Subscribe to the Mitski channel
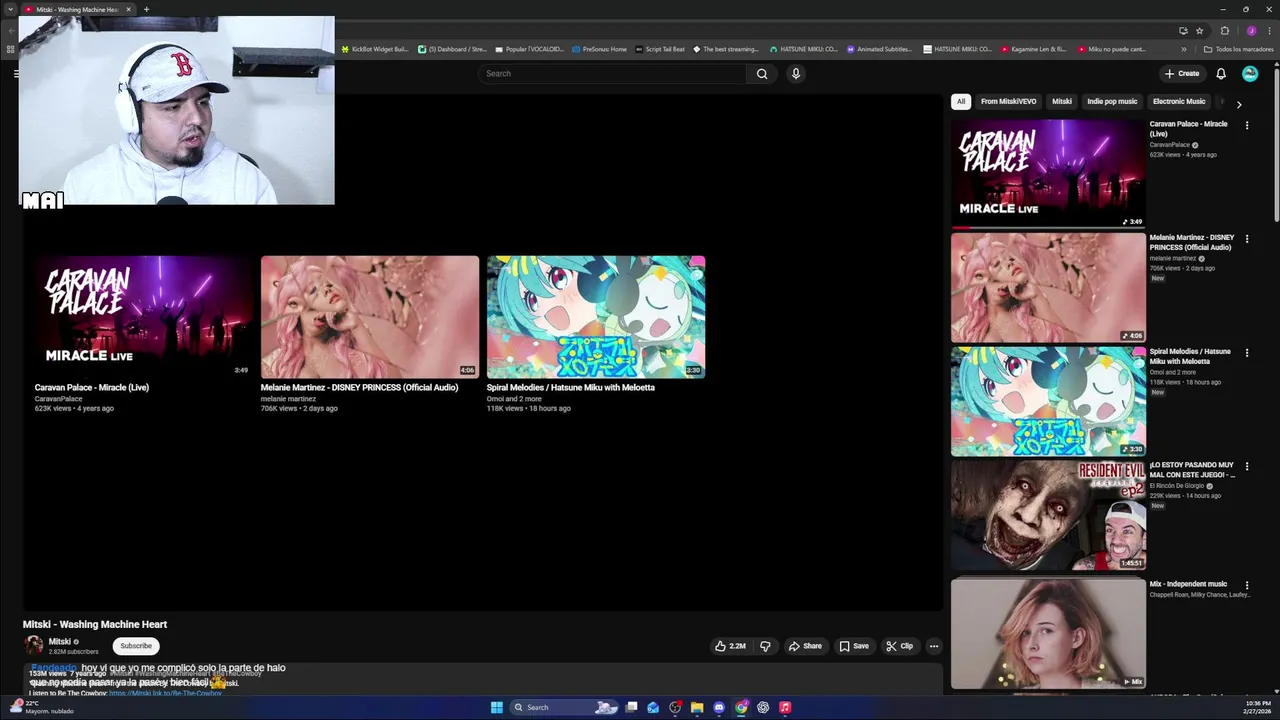Image resolution: width=1280 pixels, height=720 pixels. (136, 646)
